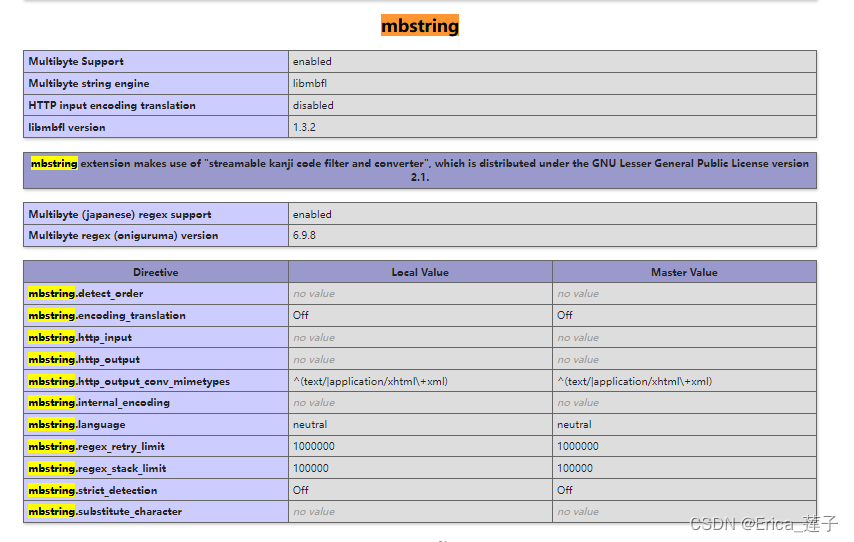Screen dimensions: 854x542
Task: Click master 'Off' for encoding_translation
Action: click(565, 315)
